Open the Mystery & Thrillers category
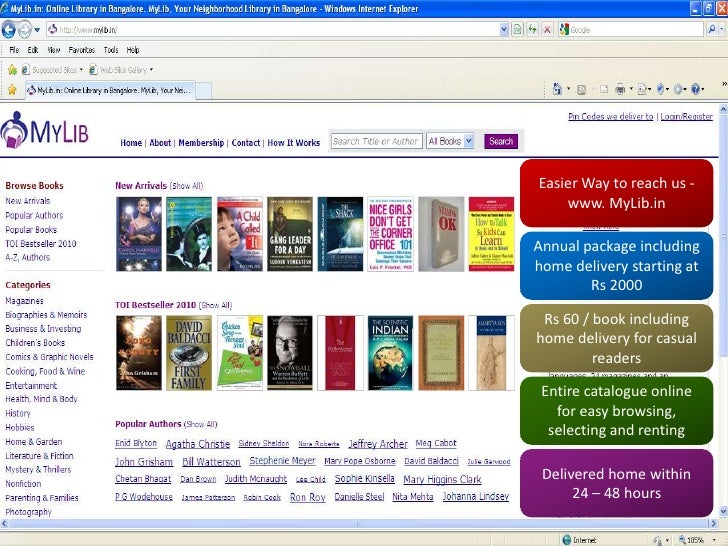The image size is (728, 546). [38, 469]
